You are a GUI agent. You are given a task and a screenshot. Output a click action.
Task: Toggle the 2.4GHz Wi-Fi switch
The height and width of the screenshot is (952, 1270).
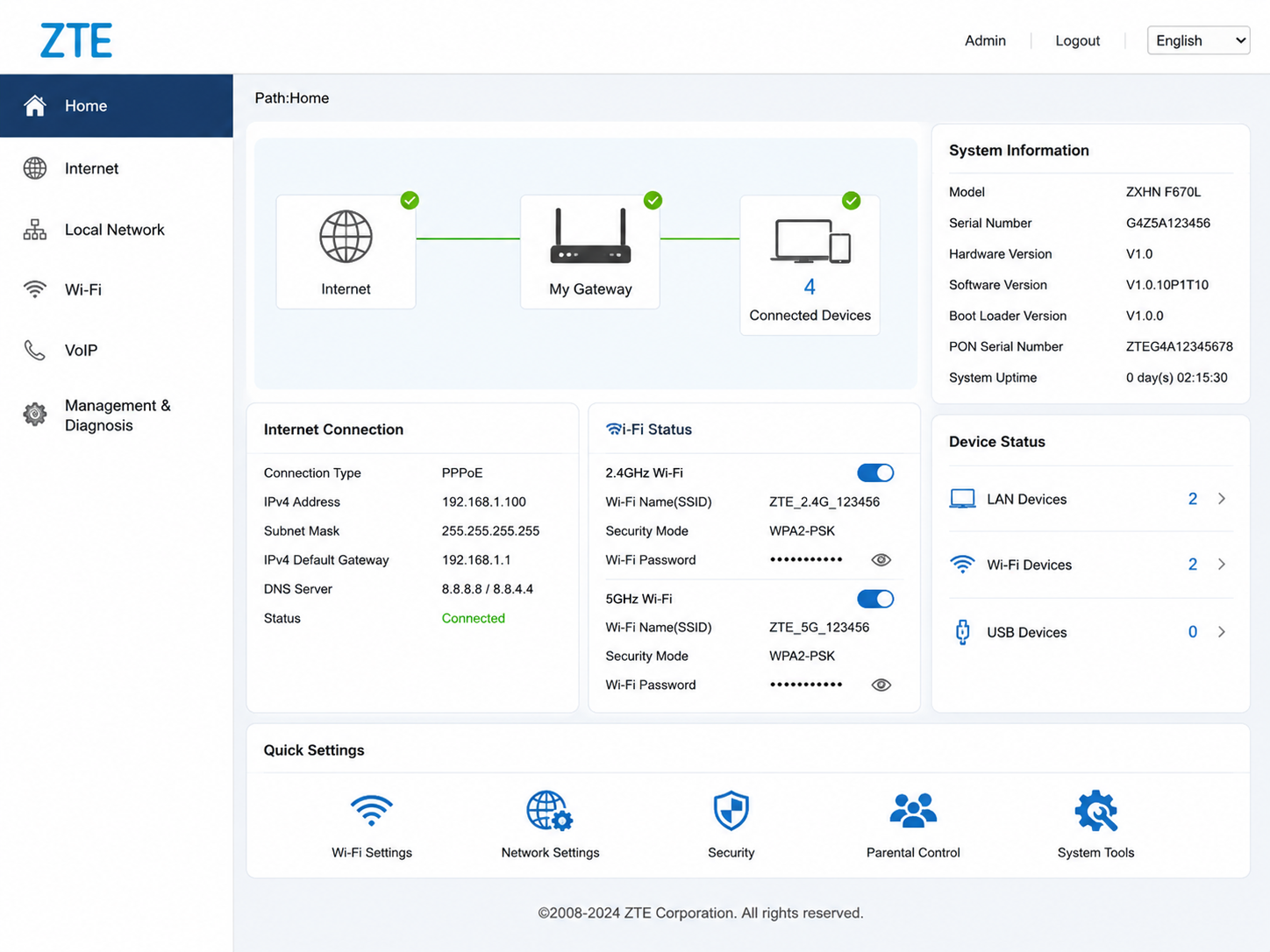coord(875,473)
